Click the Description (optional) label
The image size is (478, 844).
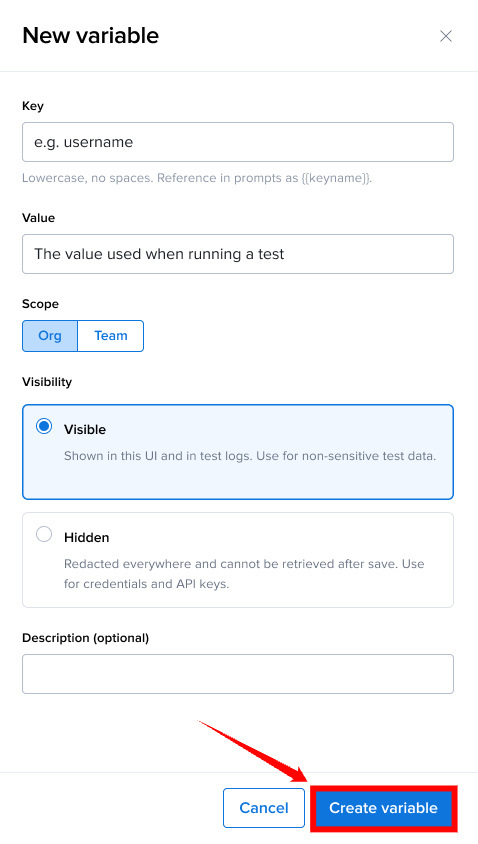coord(86,638)
